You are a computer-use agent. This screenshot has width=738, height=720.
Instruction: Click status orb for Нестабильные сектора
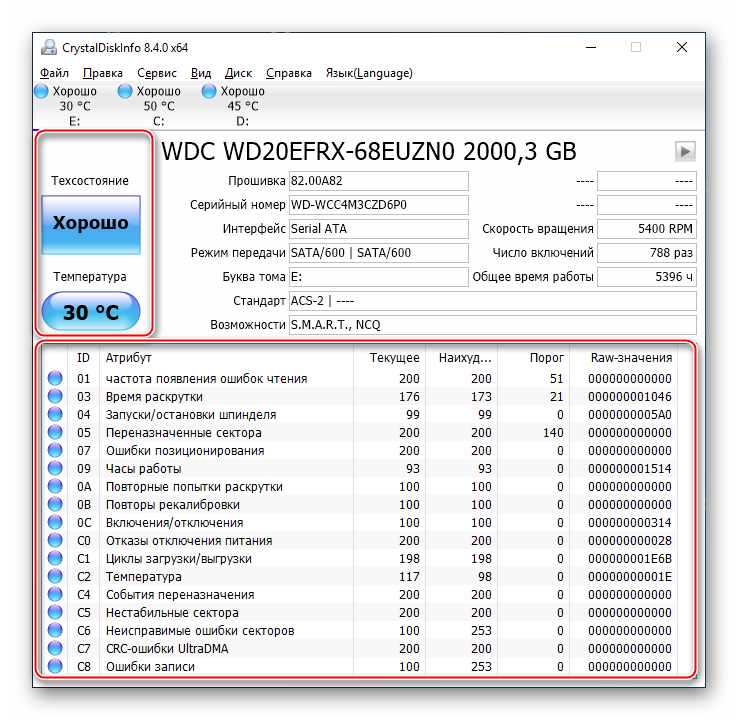55,612
